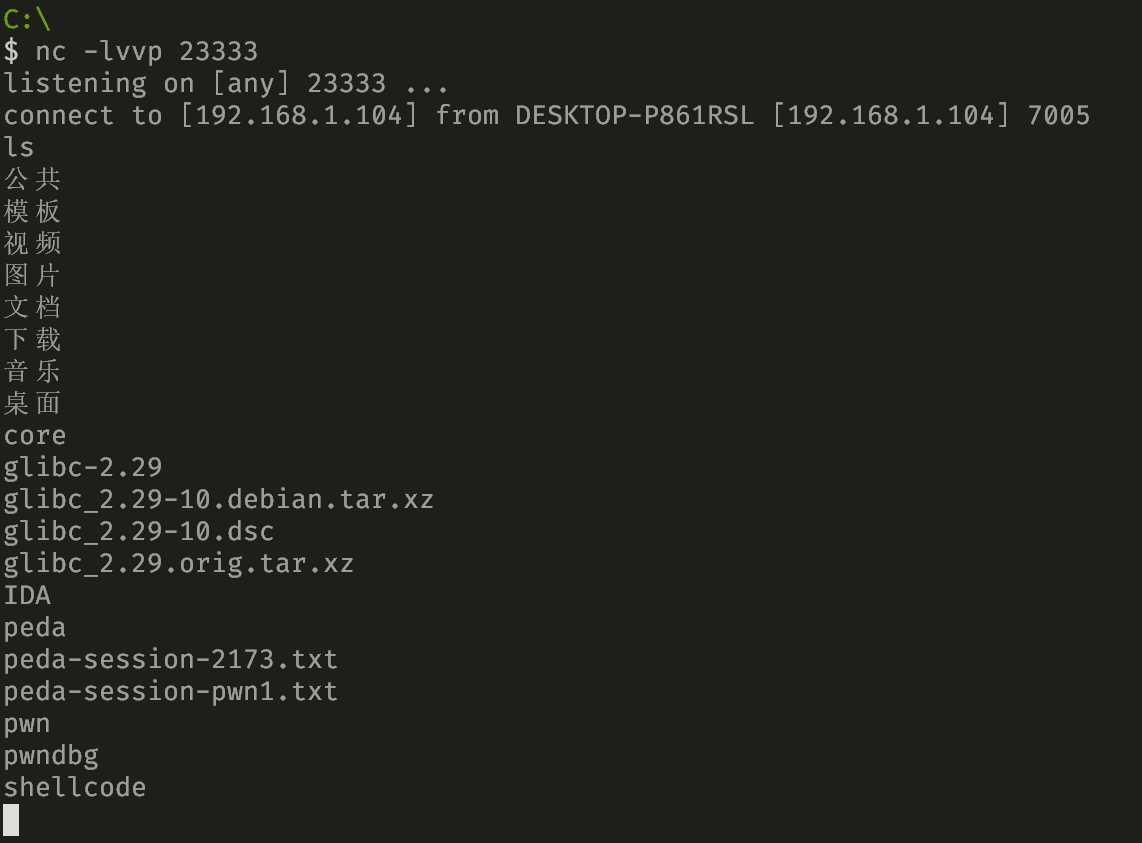Image resolution: width=1142 pixels, height=843 pixels.
Task: Click the 下载 directory entry
Action: (32, 340)
